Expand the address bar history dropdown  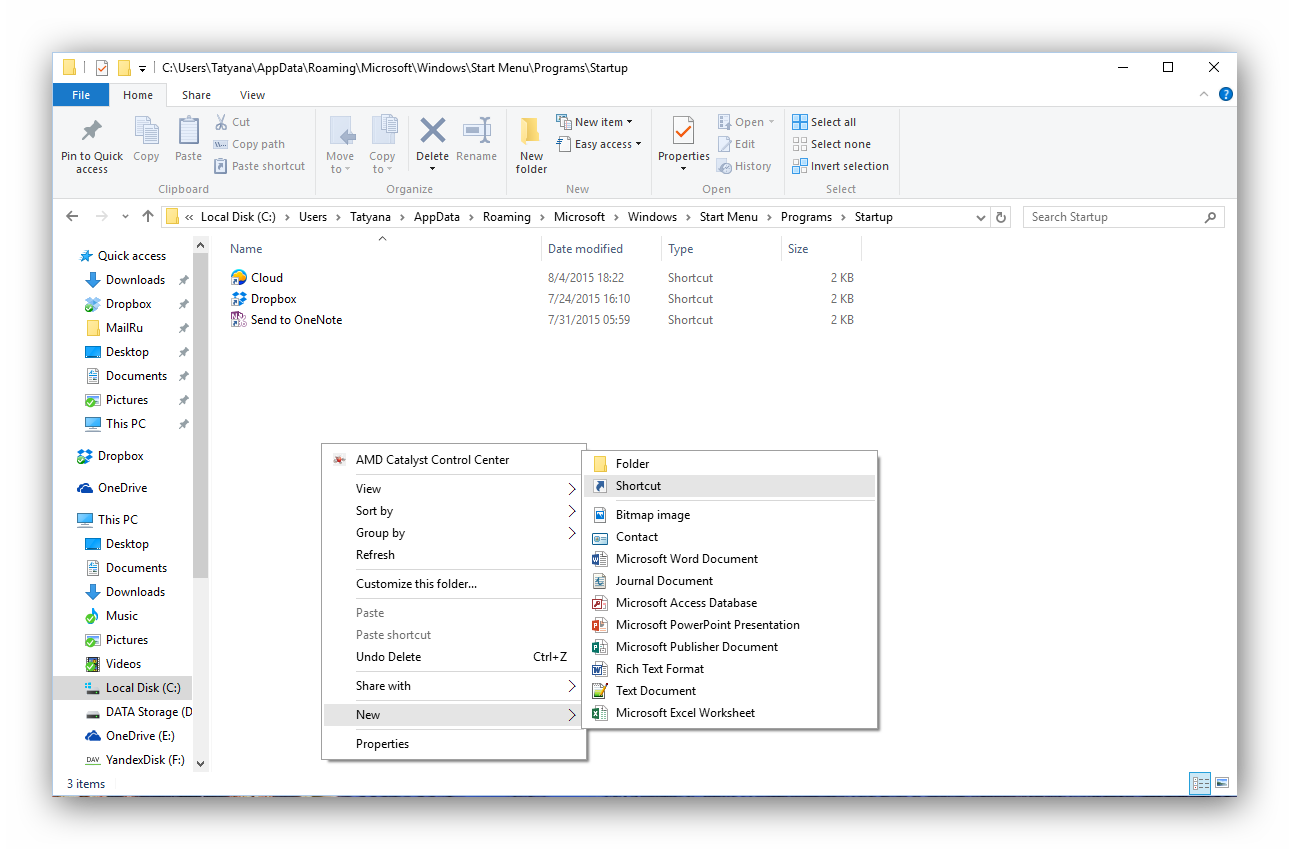coord(981,217)
